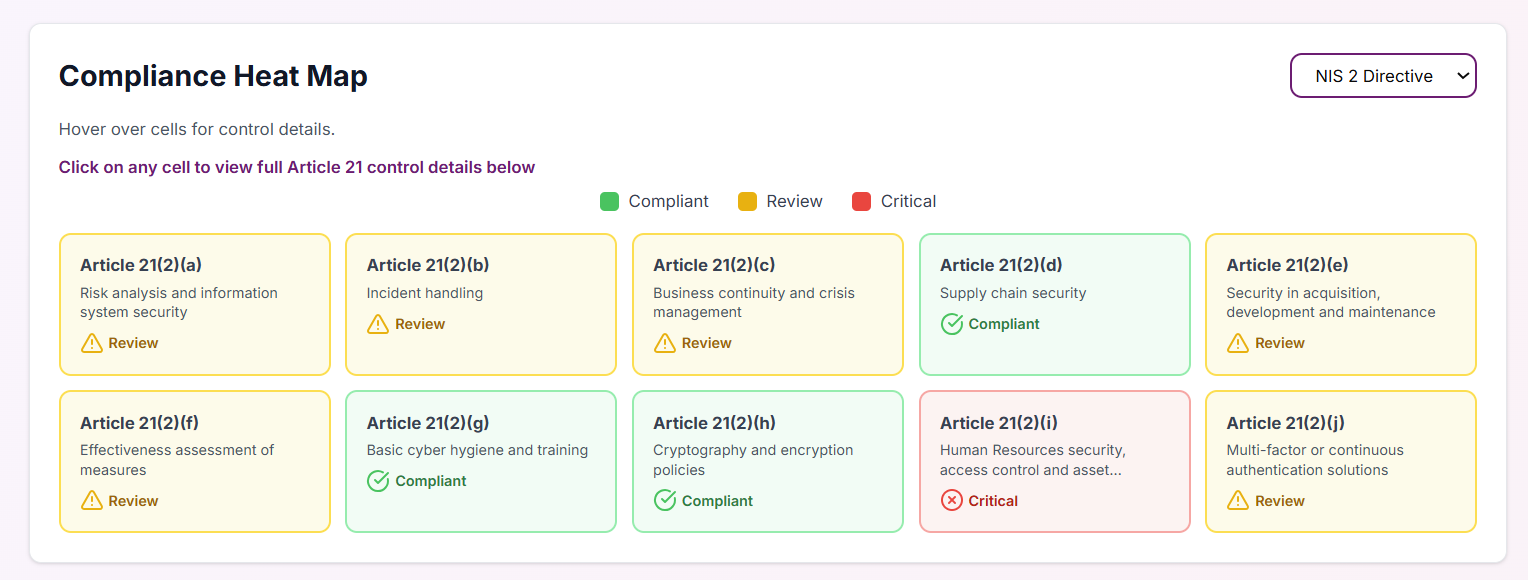Click the checkmark icon on Cryptography and encryption policies
Image resolution: width=1528 pixels, height=580 pixels.
tap(665, 500)
